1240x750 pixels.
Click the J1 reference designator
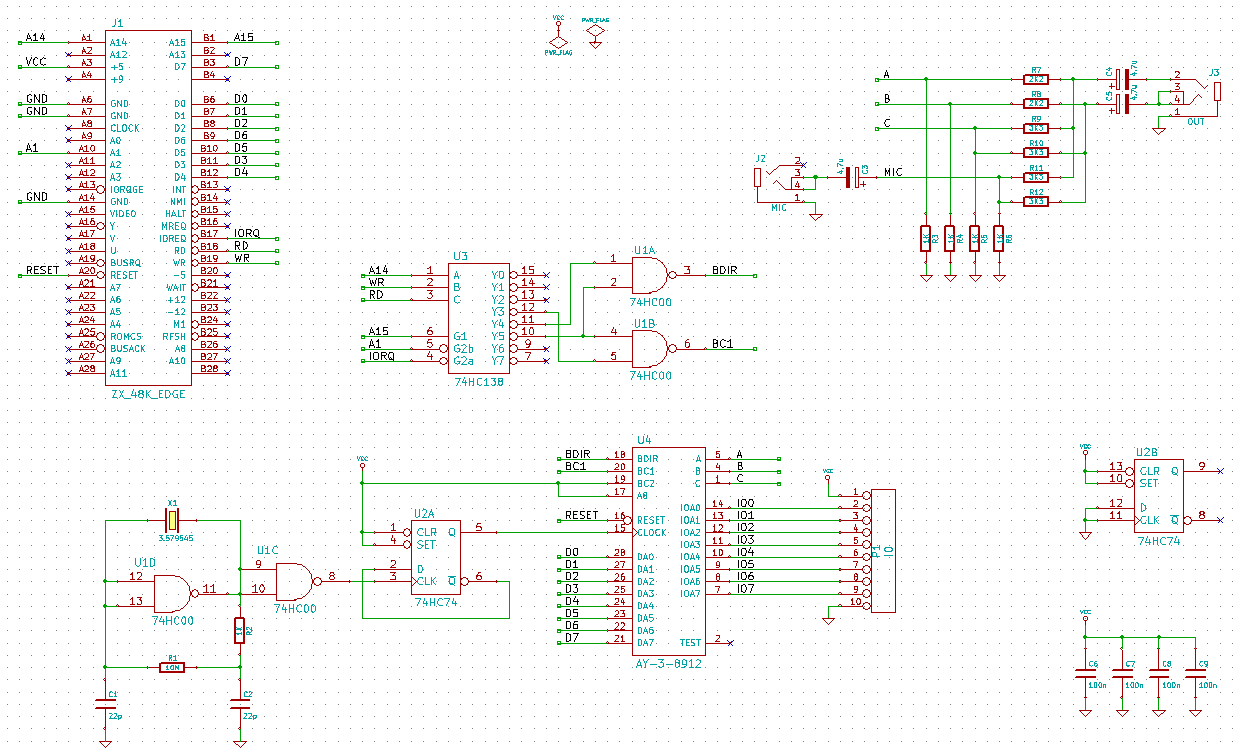(x=117, y=23)
